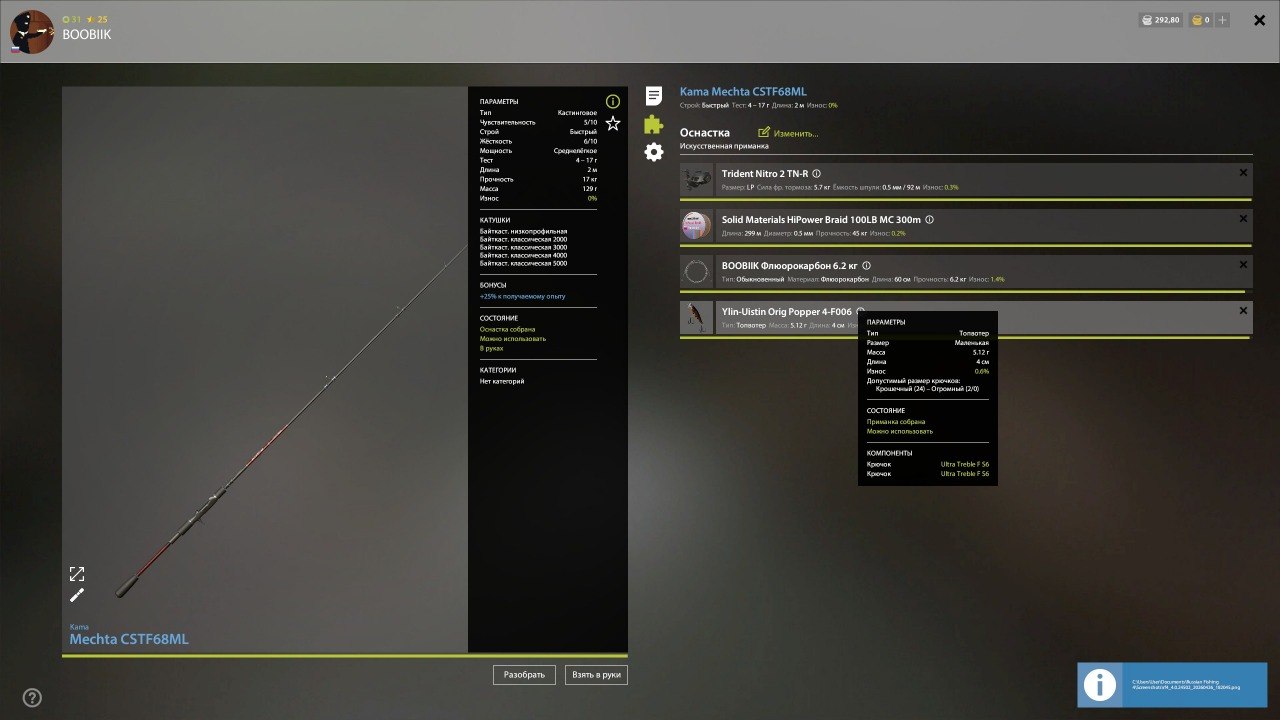The image size is (1280, 720).
Task: Click the BOOBIIK player avatar
Action: (x=31, y=32)
